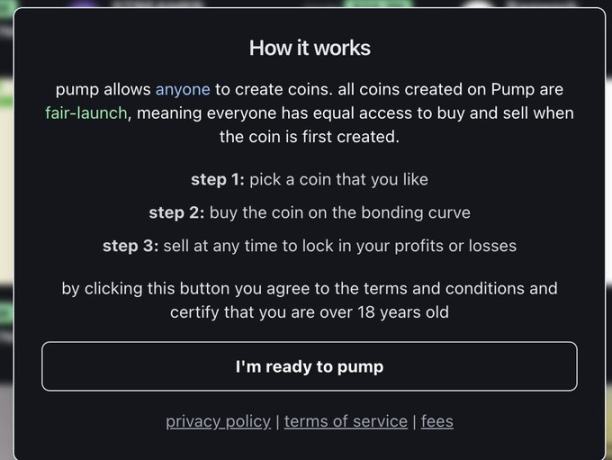This screenshot has width=612, height=460.
Task: Click the "I'm ready to pump" button
Action: (x=309, y=366)
